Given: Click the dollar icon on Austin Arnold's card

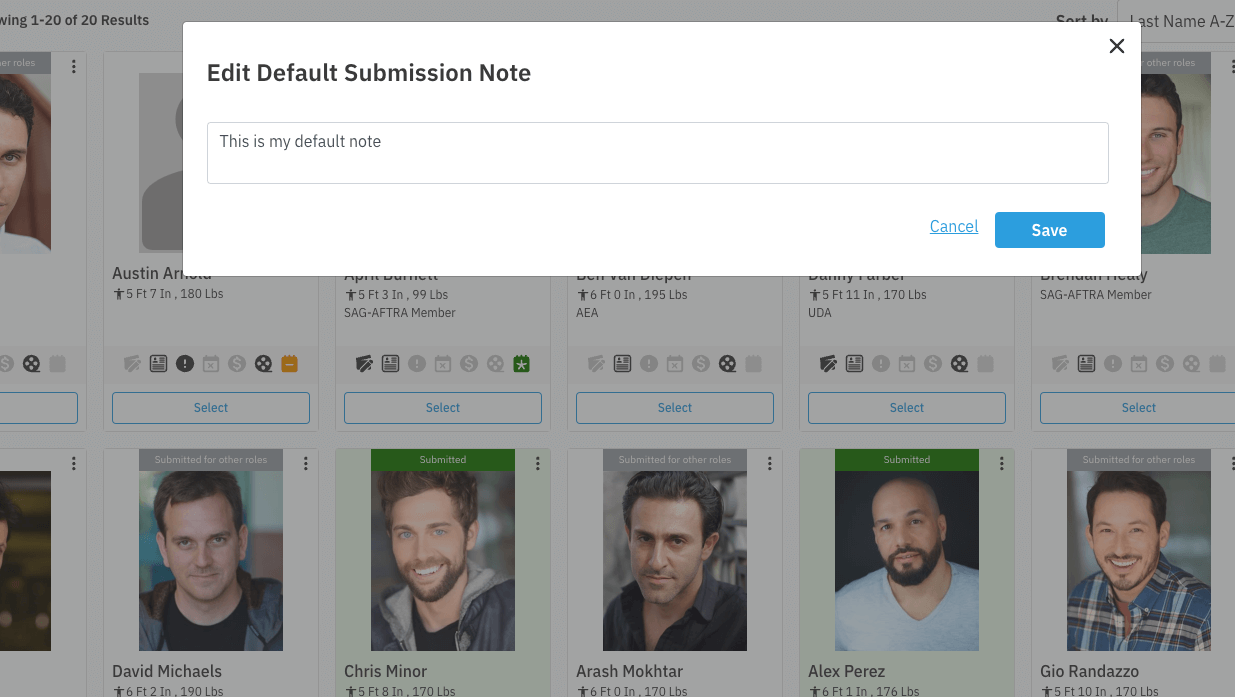Looking at the screenshot, I should pos(237,364).
